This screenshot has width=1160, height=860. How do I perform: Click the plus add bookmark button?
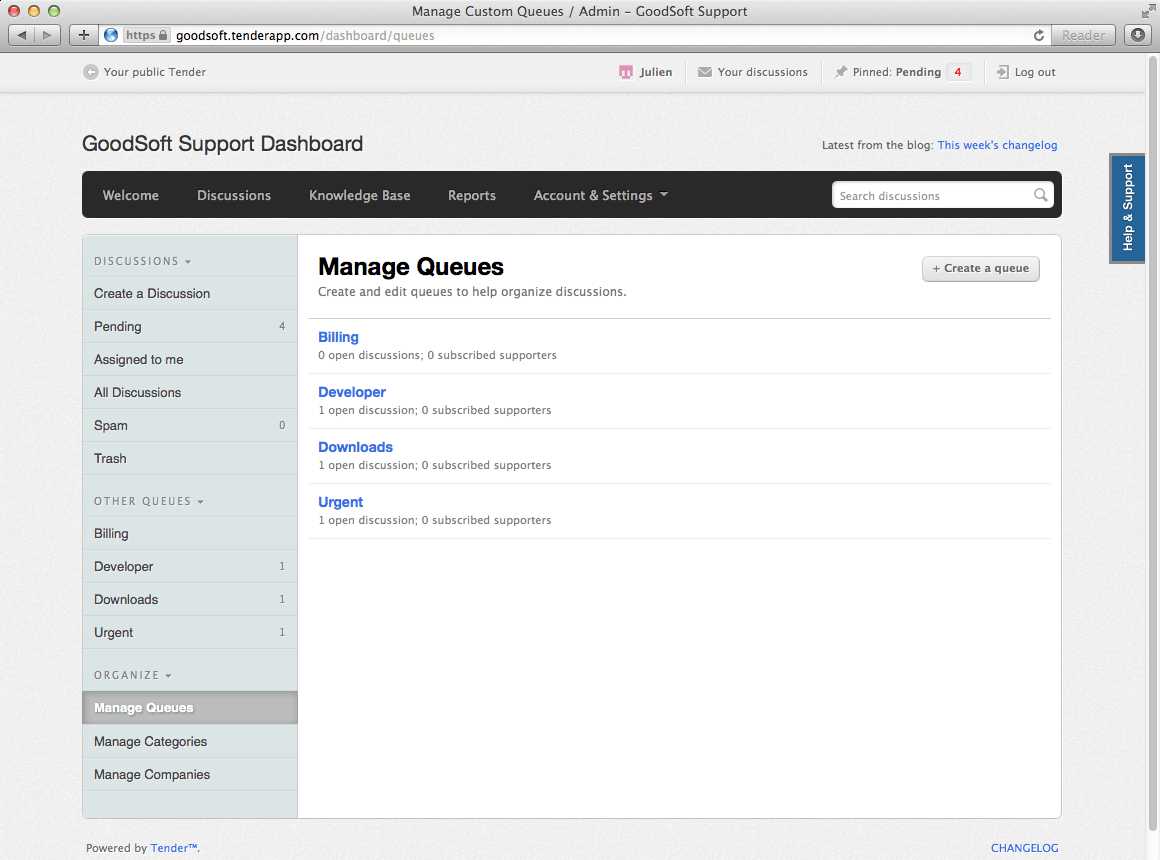84,35
